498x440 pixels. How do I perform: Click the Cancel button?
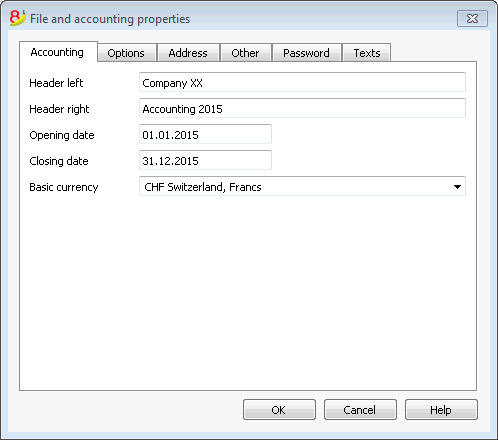point(360,410)
